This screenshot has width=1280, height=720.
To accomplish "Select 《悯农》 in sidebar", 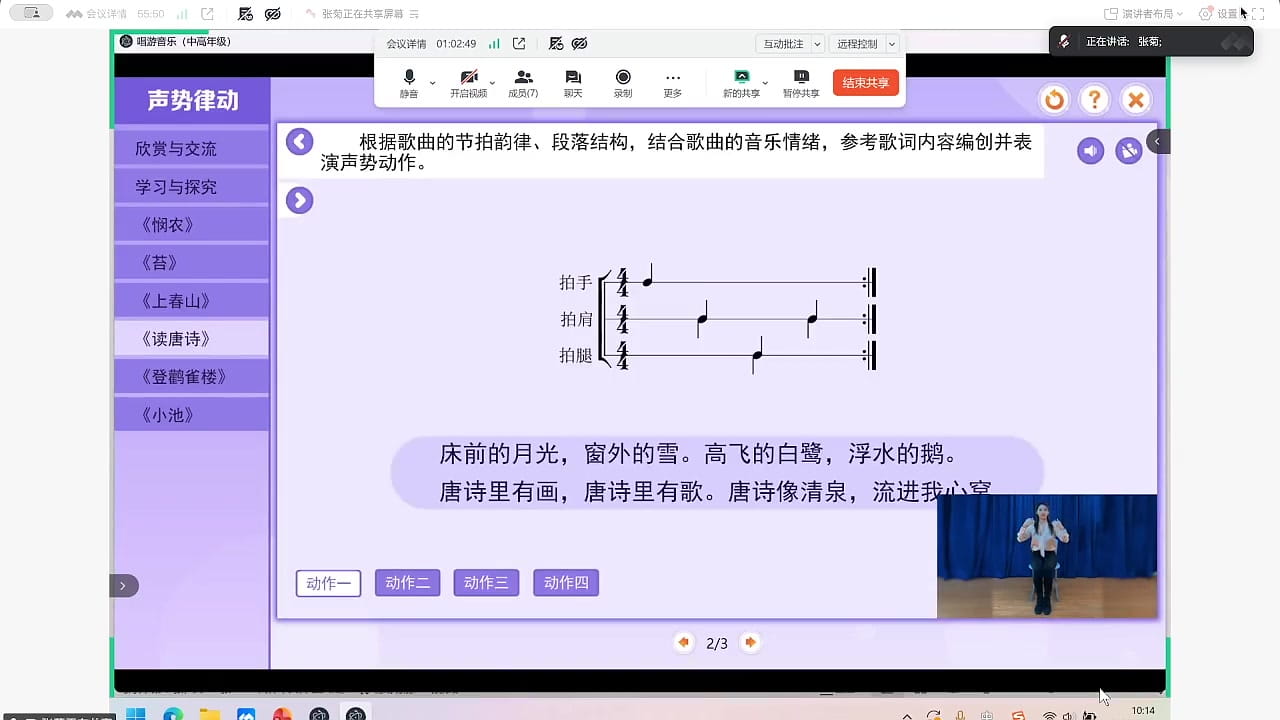I will click(x=191, y=225).
